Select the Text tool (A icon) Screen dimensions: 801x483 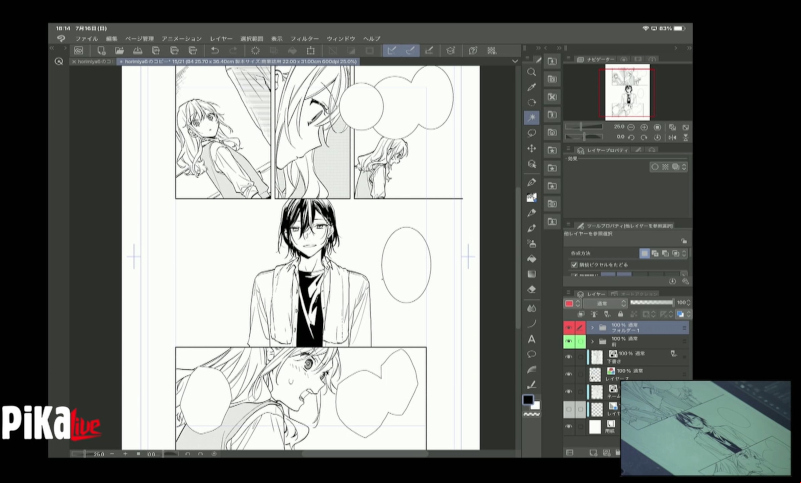pos(531,339)
